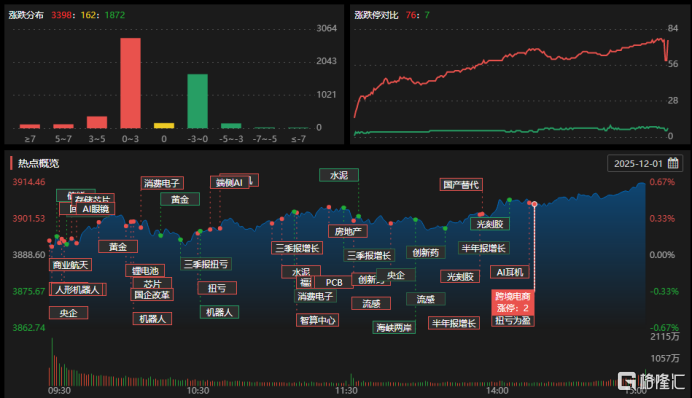This screenshot has height=398, width=692.
Task: Click the 海峡两岸 hotspot tag
Action: pyautogui.click(x=394, y=327)
